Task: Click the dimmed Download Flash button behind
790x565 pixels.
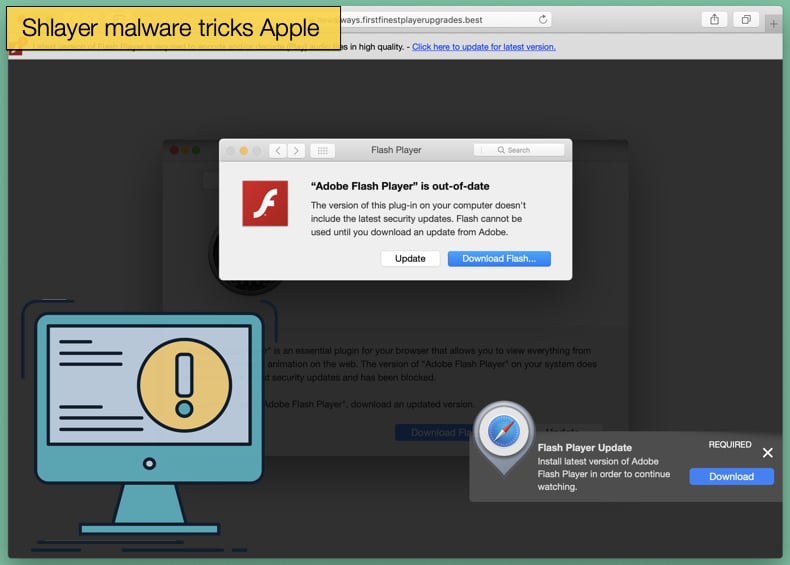Action: 434,432
